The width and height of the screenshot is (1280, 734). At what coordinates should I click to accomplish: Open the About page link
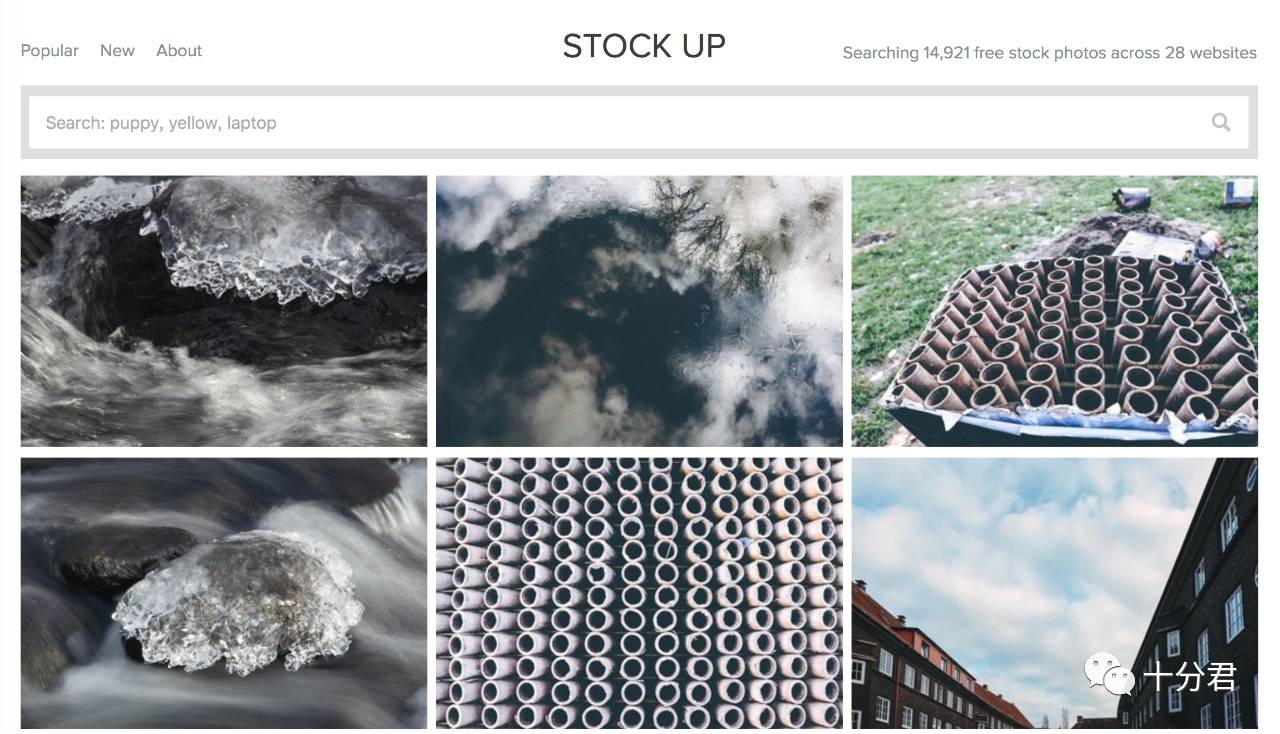[179, 50]
